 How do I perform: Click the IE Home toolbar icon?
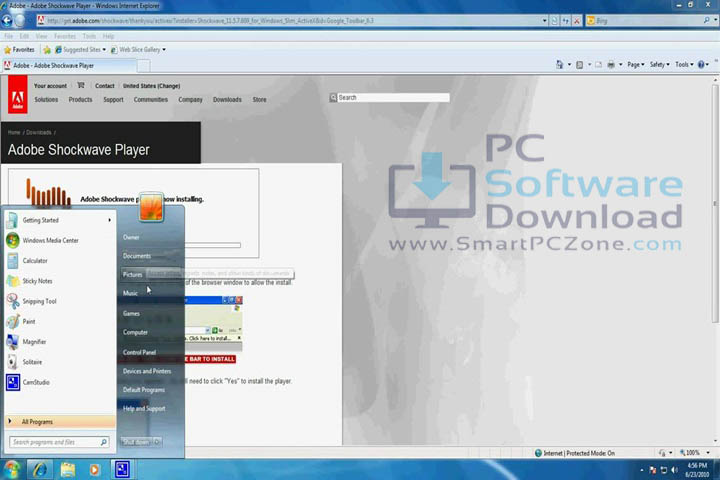559,65
